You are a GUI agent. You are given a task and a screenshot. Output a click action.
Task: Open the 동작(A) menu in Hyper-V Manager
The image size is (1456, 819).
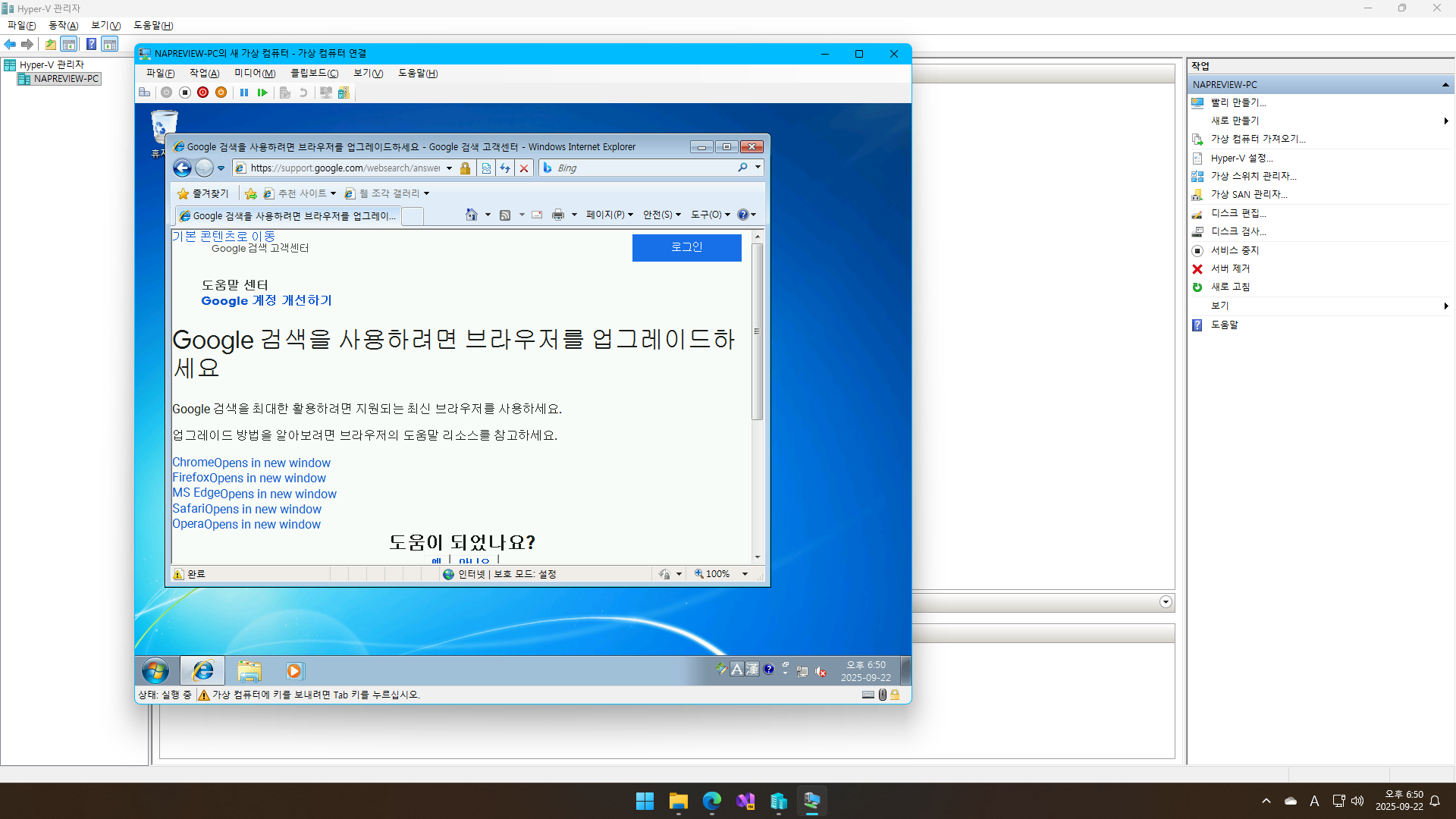tap(64, 26)
